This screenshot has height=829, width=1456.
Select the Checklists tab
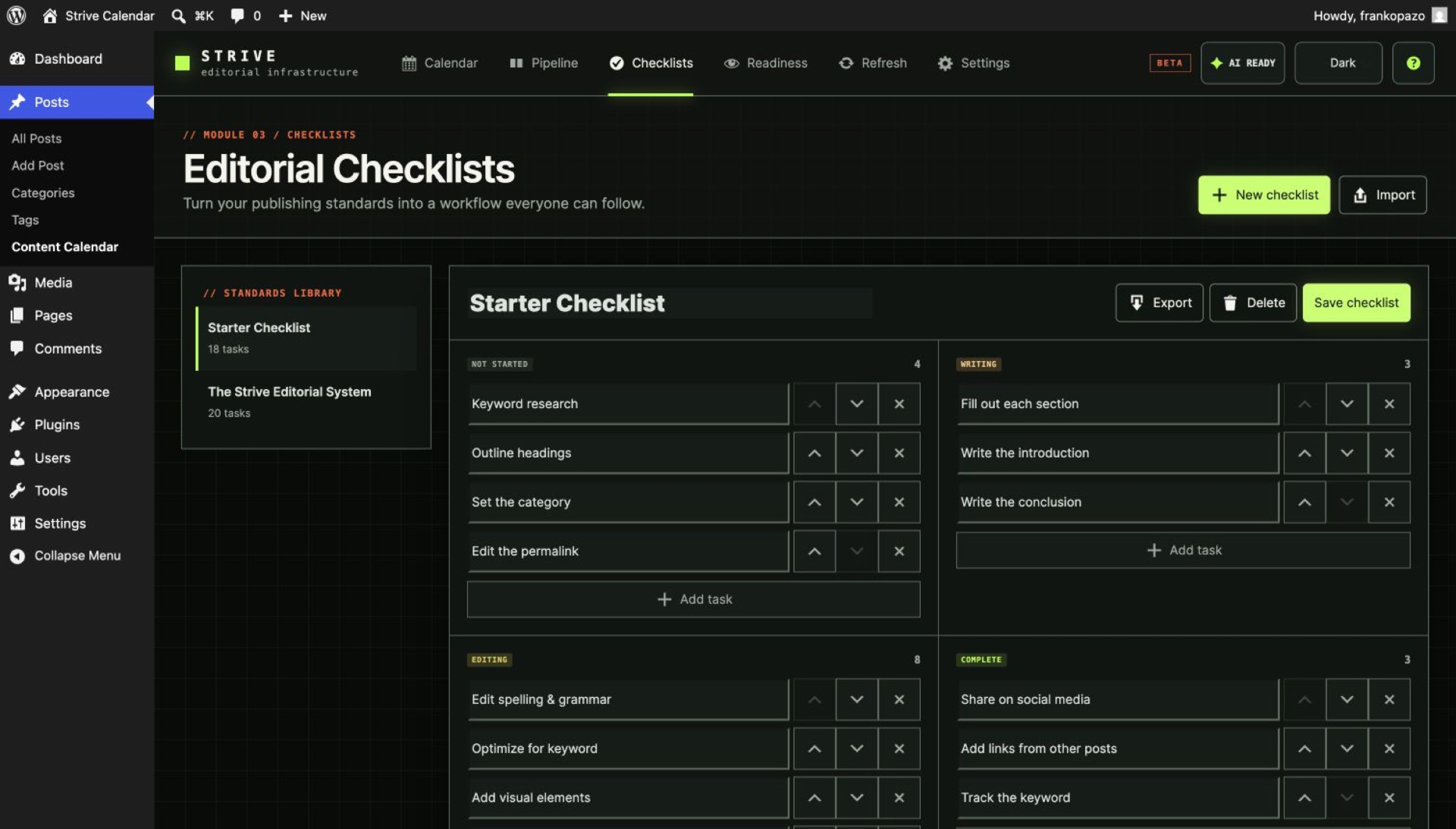pos(651,63)
